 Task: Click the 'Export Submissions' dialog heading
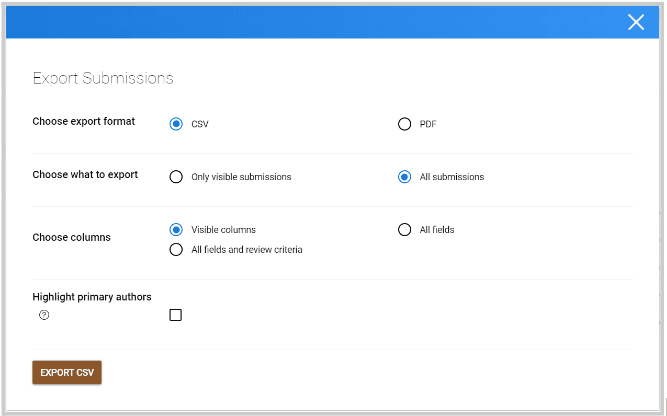click(x=103, y=78)
